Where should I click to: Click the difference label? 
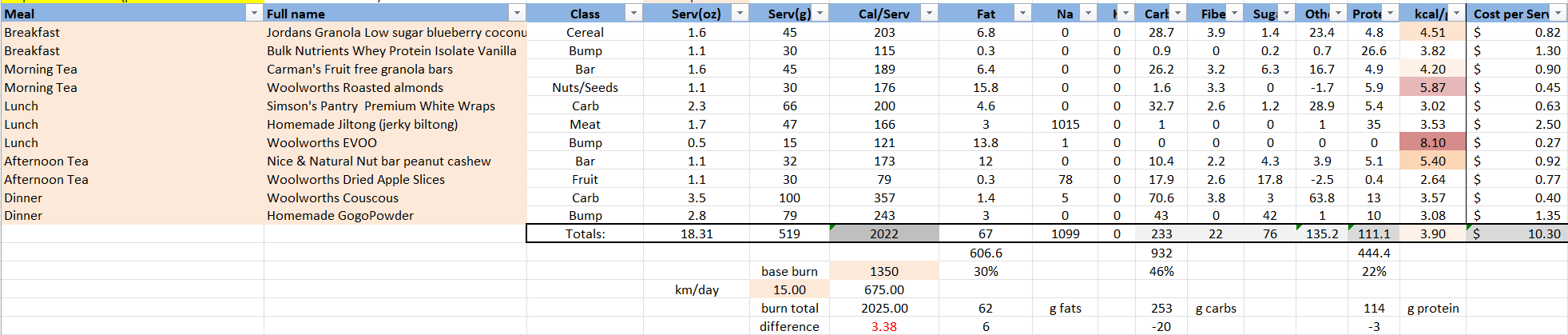789,326
